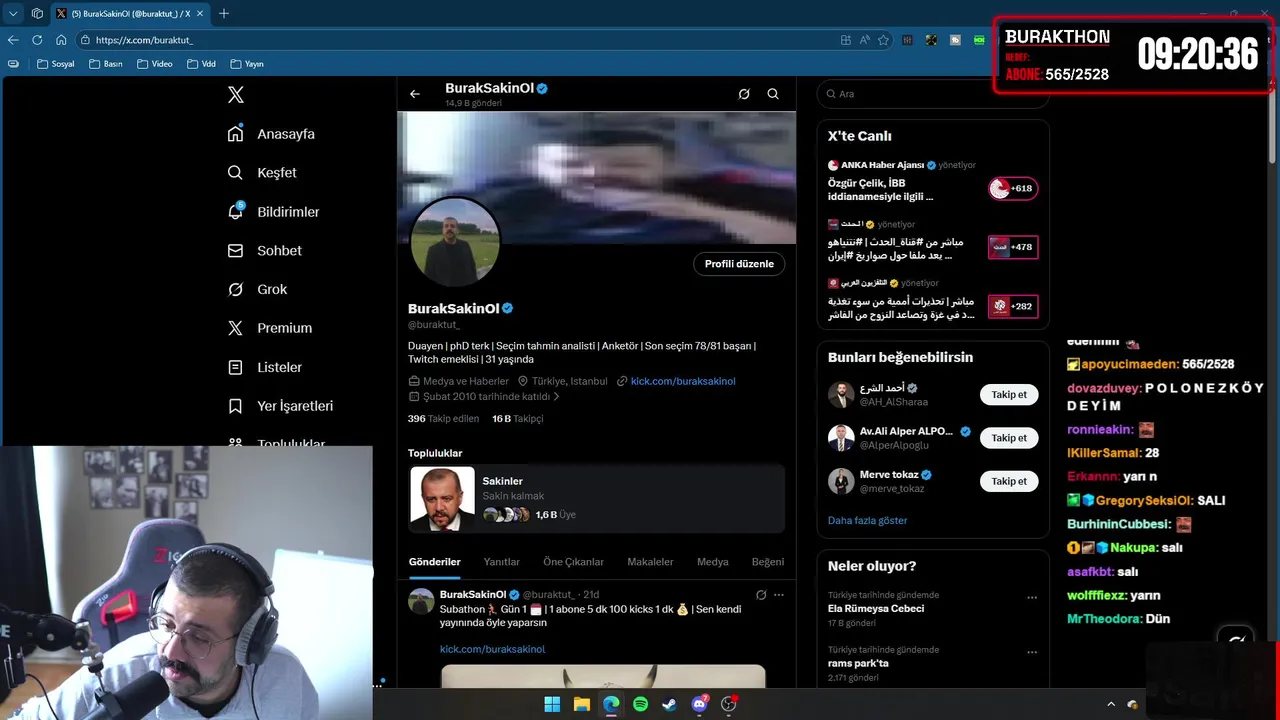Open 396 Takip edilen list
The height and width of the screenshot is (720, 1280).
click(x=443, y=419)
